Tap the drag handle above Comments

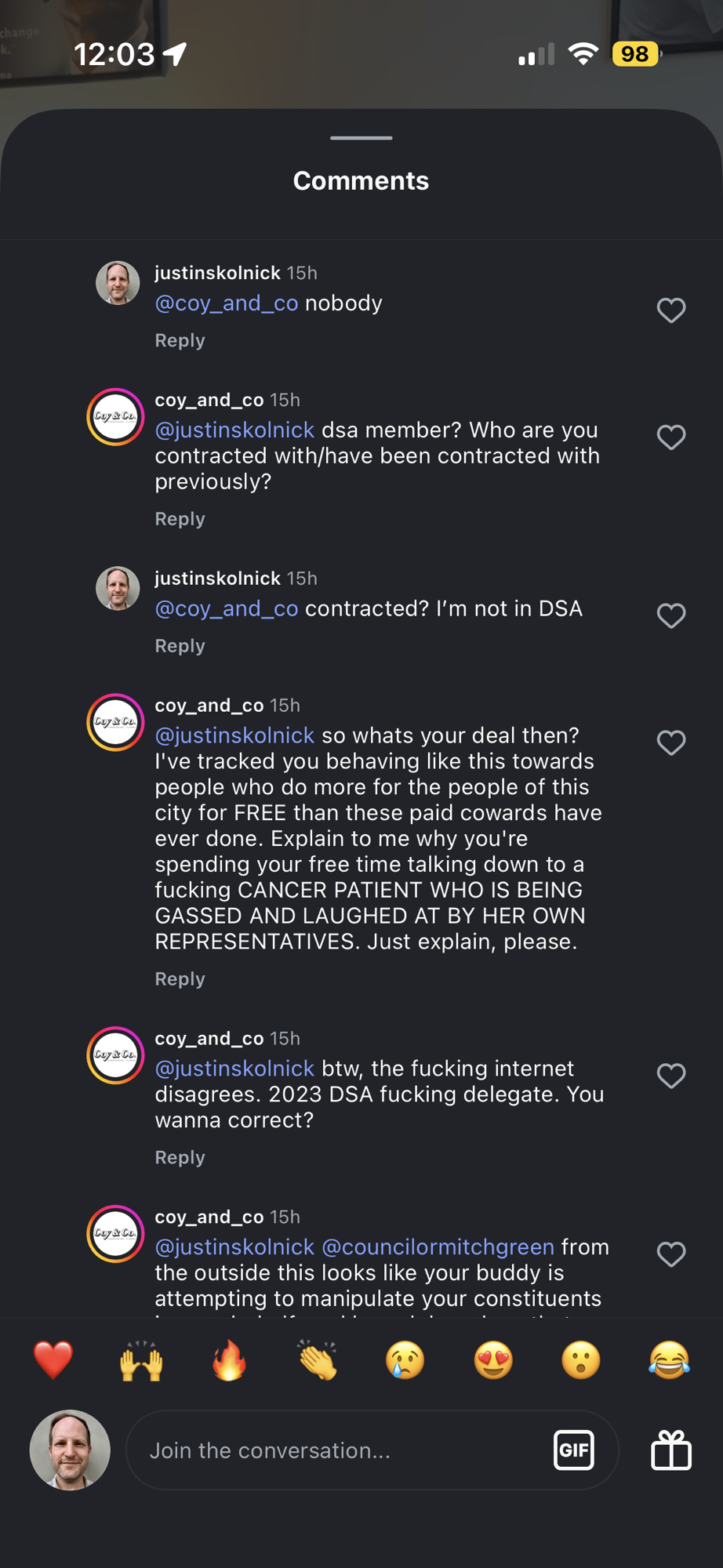361,138
